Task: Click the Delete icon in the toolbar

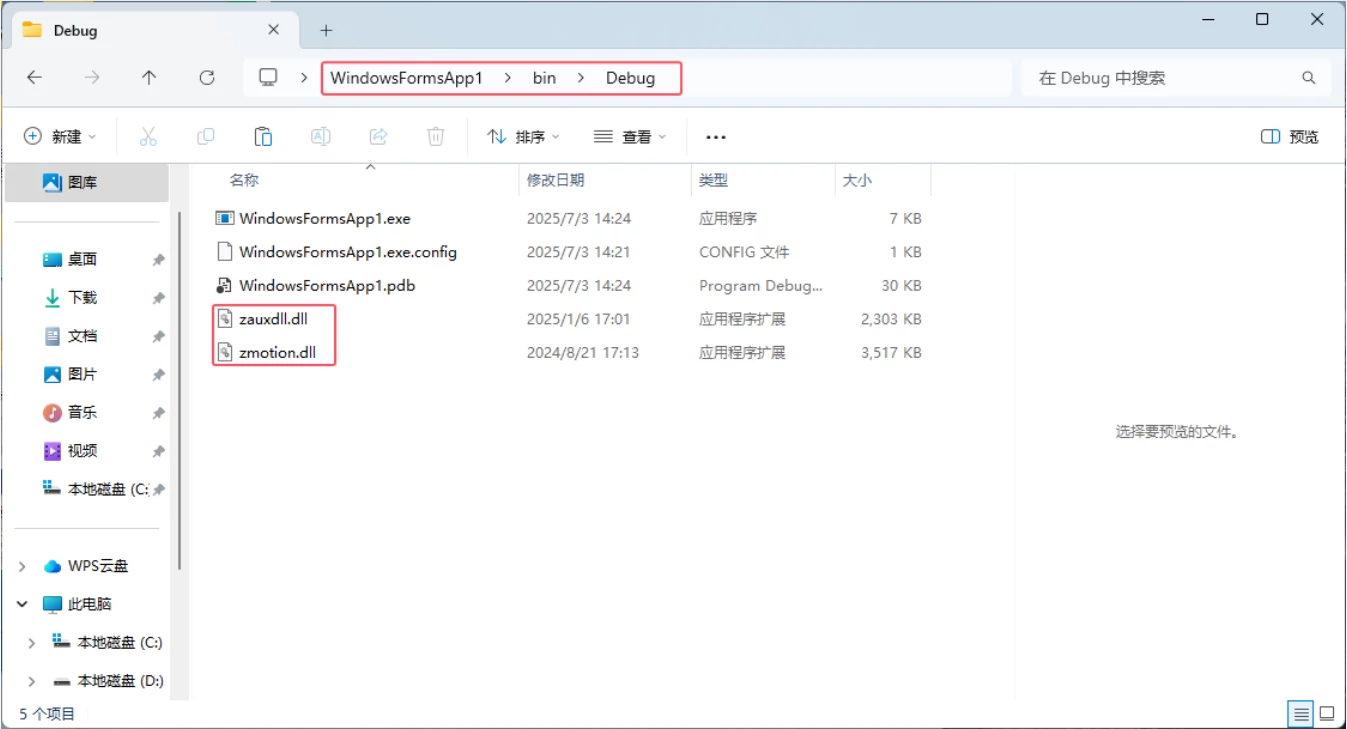Action: click(x=435, y=136)
